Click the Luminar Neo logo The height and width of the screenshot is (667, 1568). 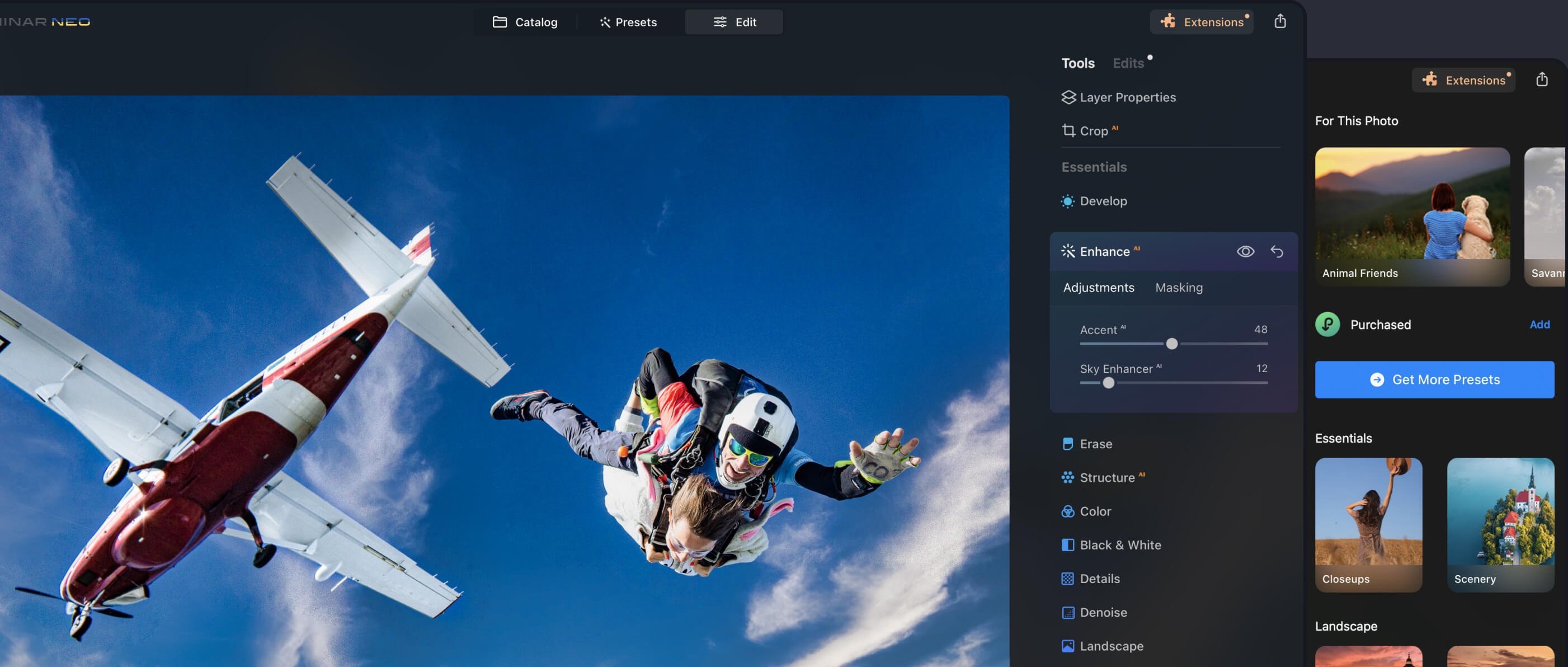[45, 21]
